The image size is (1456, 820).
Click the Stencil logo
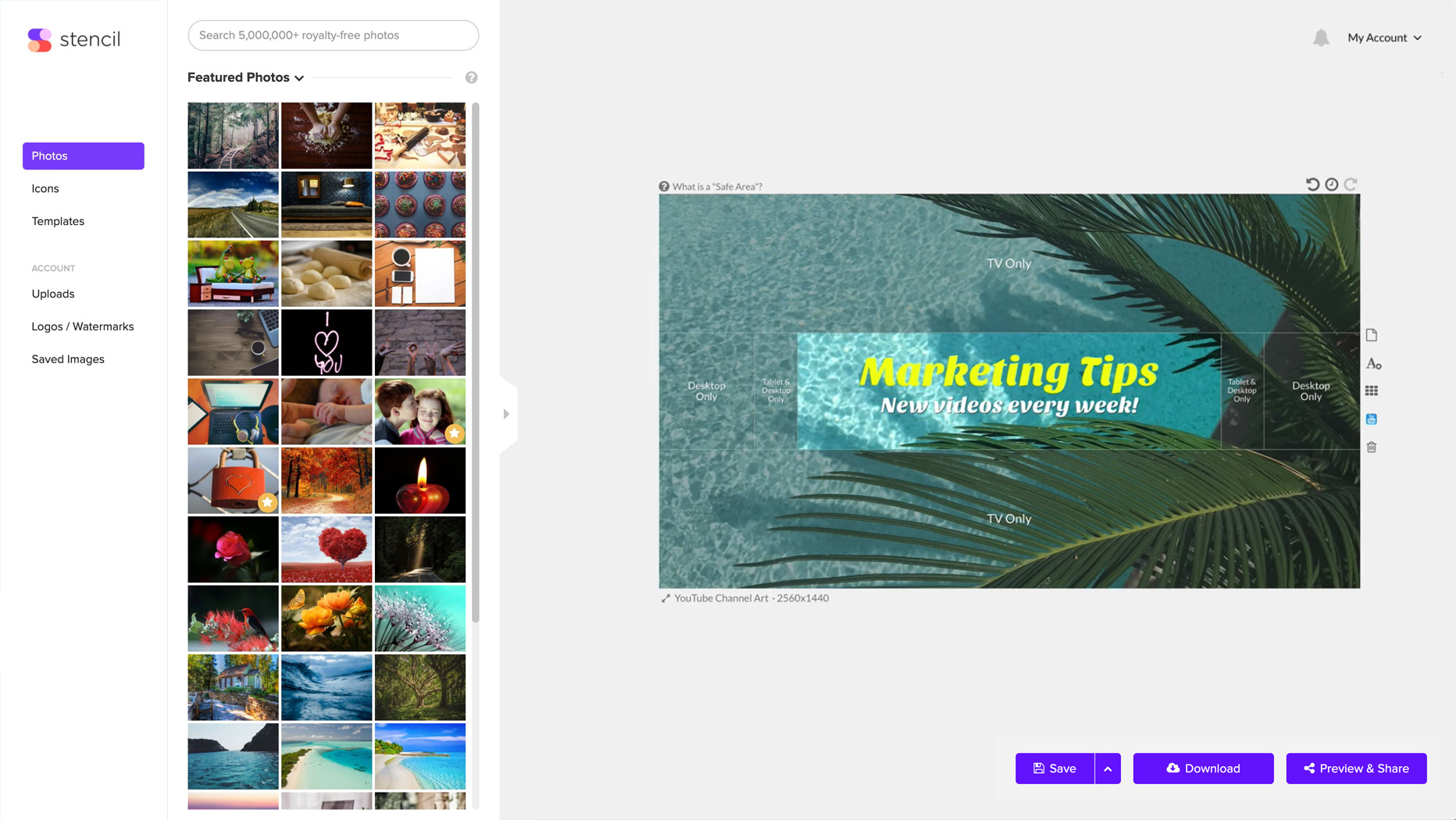(74, 39)
